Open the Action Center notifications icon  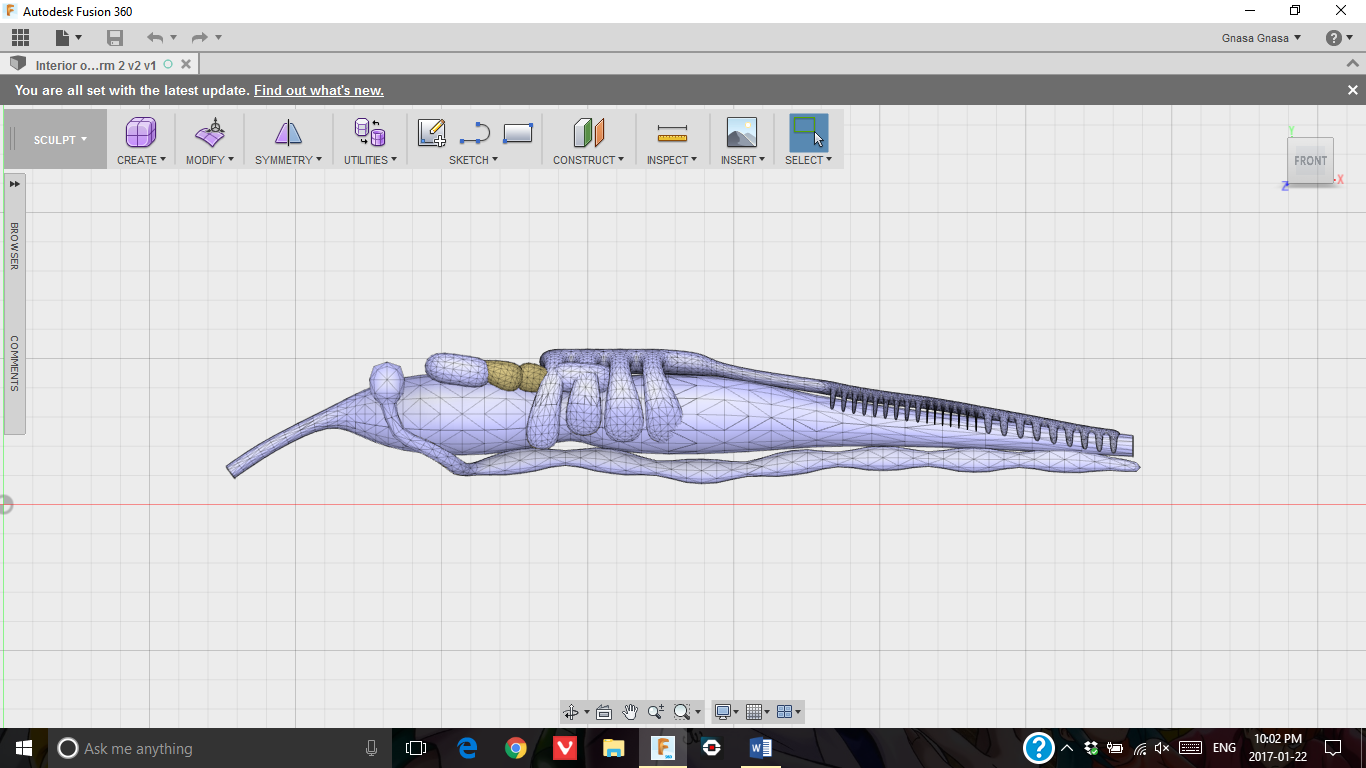click(x=1333, y=748)
